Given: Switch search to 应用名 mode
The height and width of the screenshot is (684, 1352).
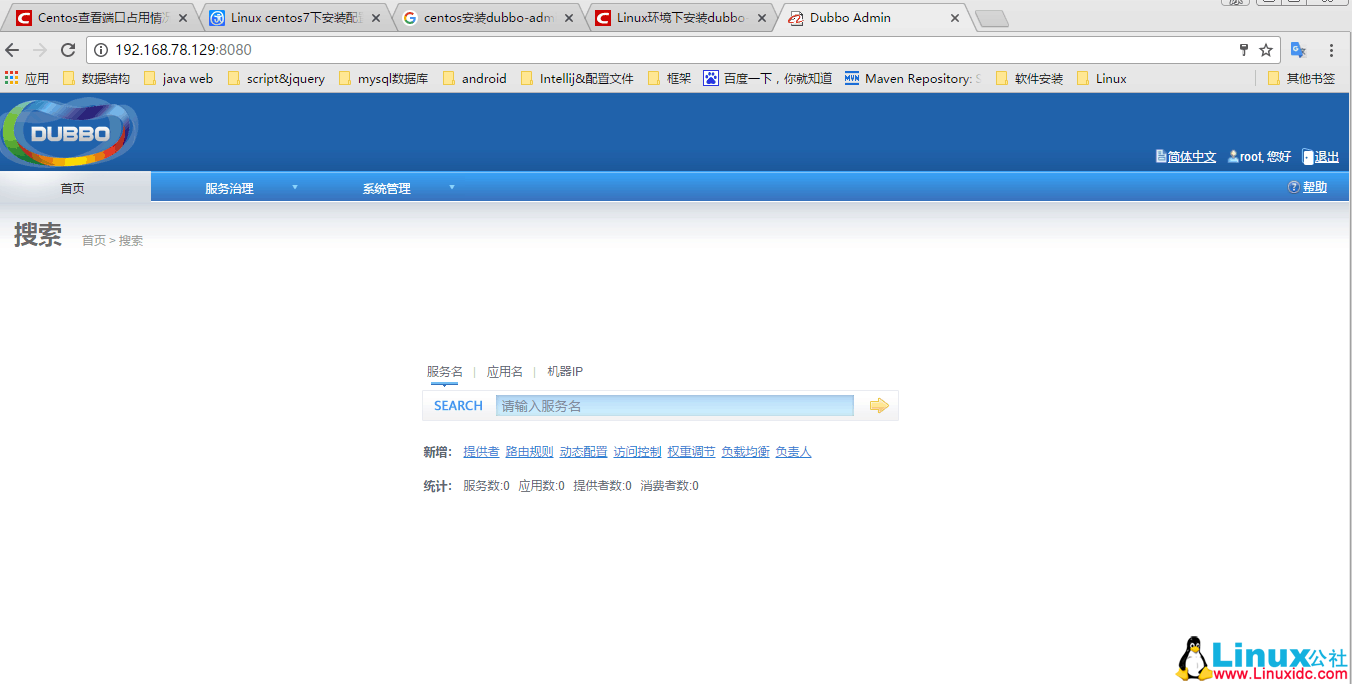Looking at the screenshot, I should (x=504, y=371).
